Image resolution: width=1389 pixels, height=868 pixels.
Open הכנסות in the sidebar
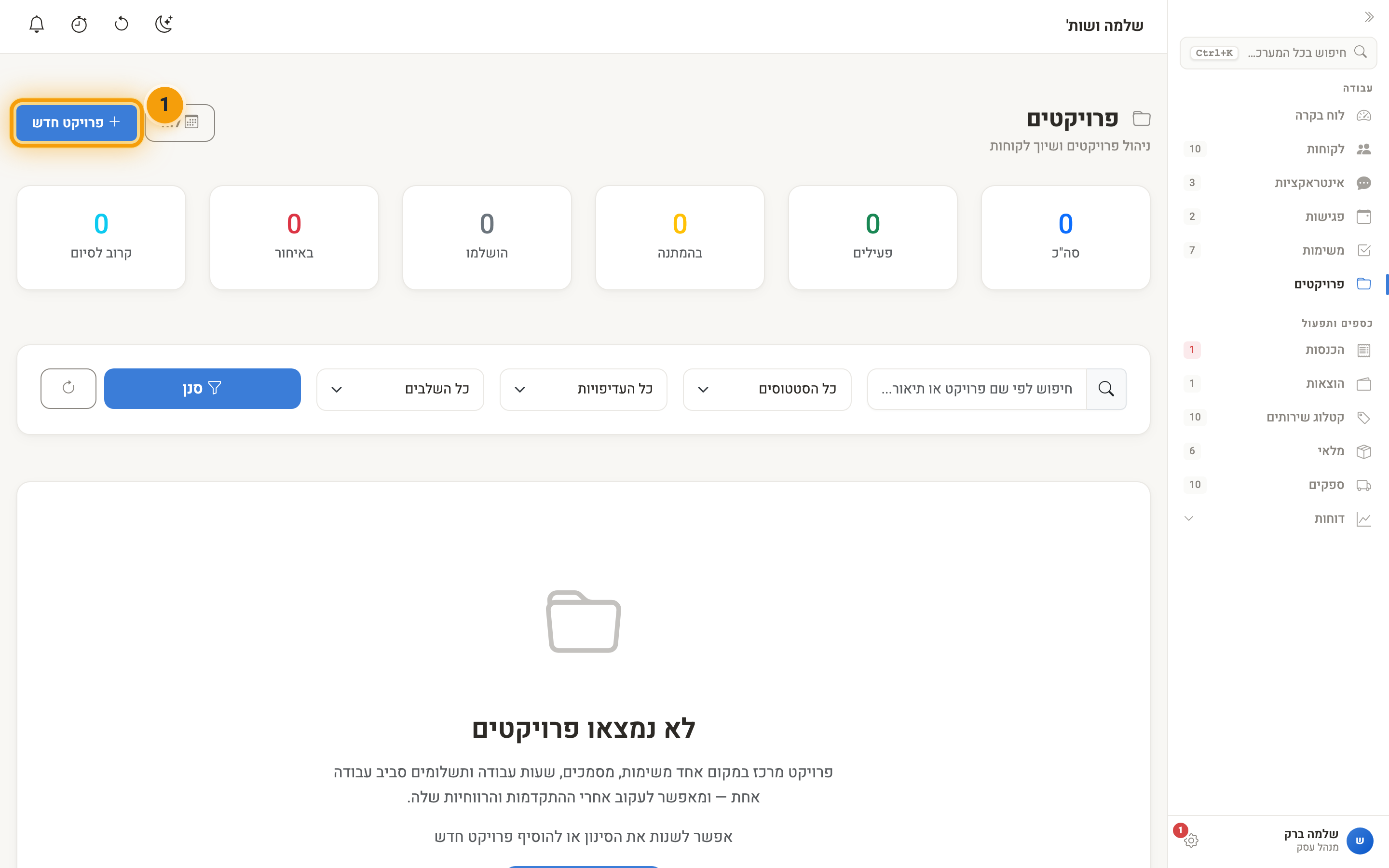1278,350
